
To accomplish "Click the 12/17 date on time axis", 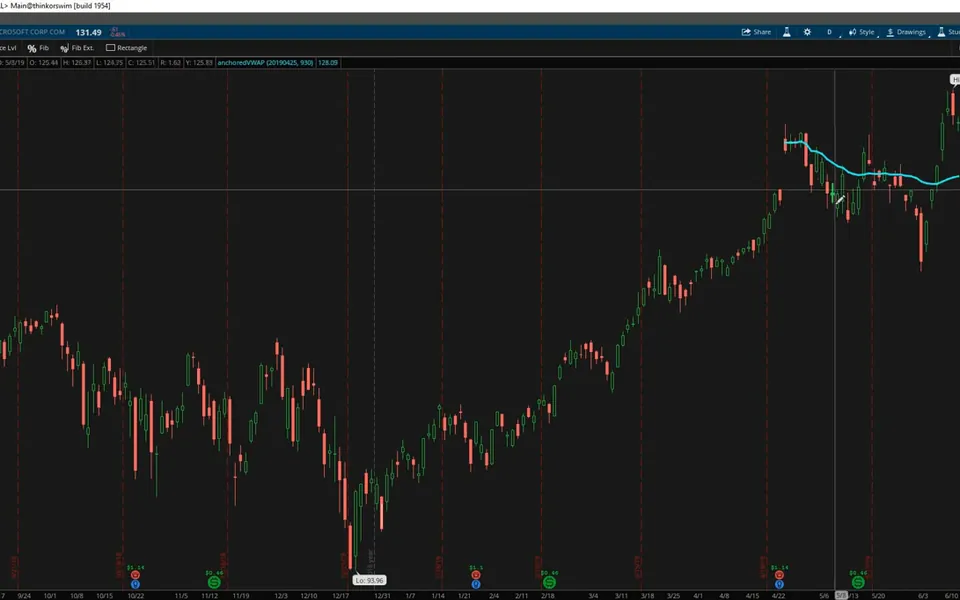I will click(x=341, y=596).
